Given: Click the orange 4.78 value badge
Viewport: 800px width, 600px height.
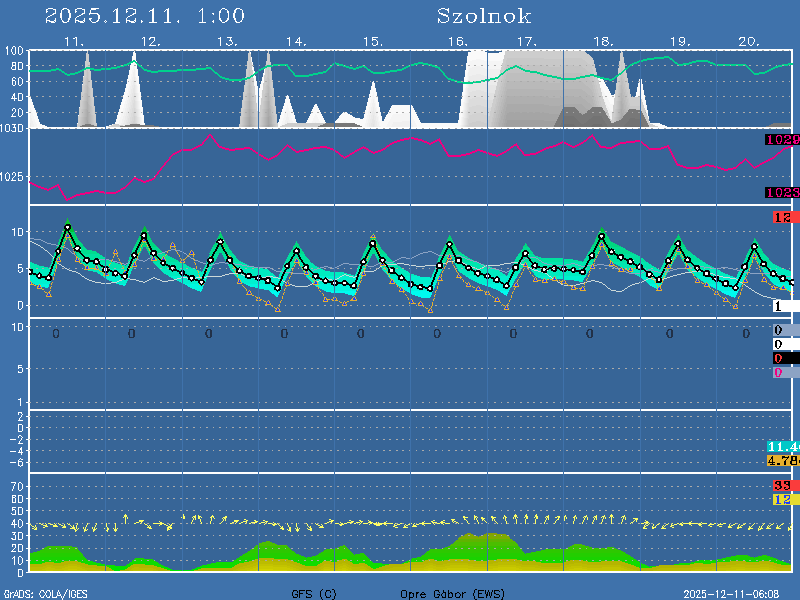Looking at the screenshot, I should point(782,460).
